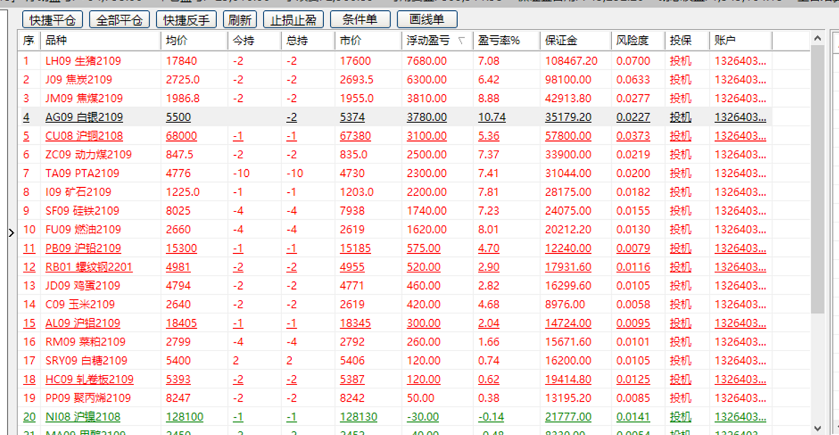Click the 账户 column header

[741, 41]
